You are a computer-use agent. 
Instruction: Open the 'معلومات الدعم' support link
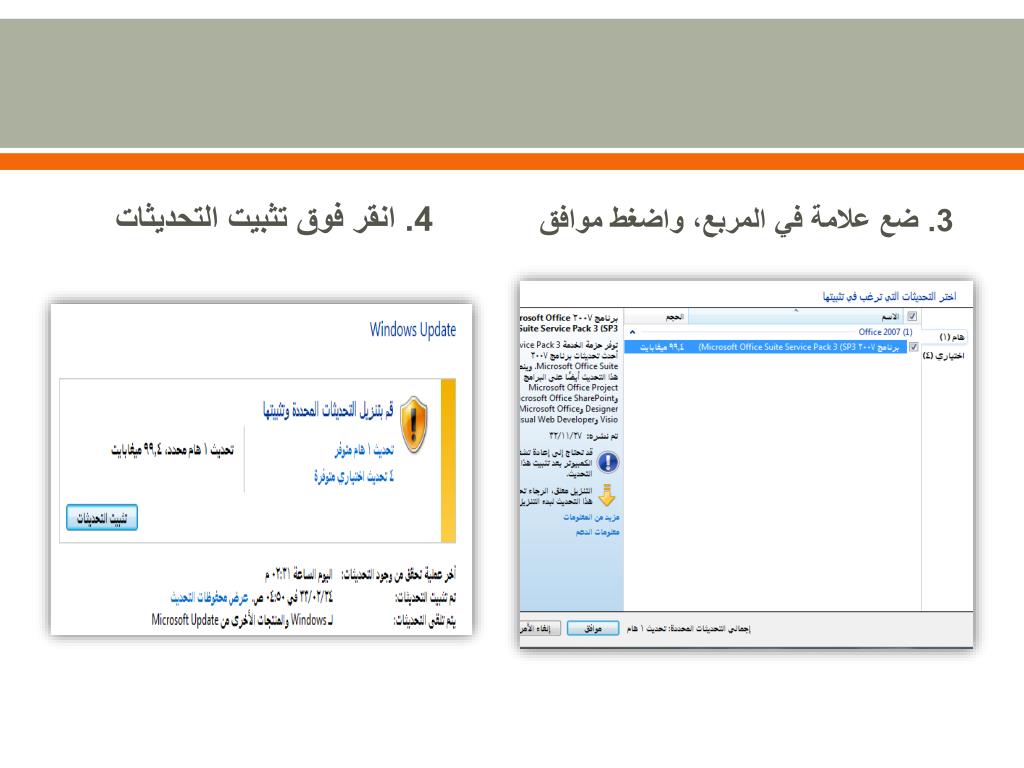point(597,532)
